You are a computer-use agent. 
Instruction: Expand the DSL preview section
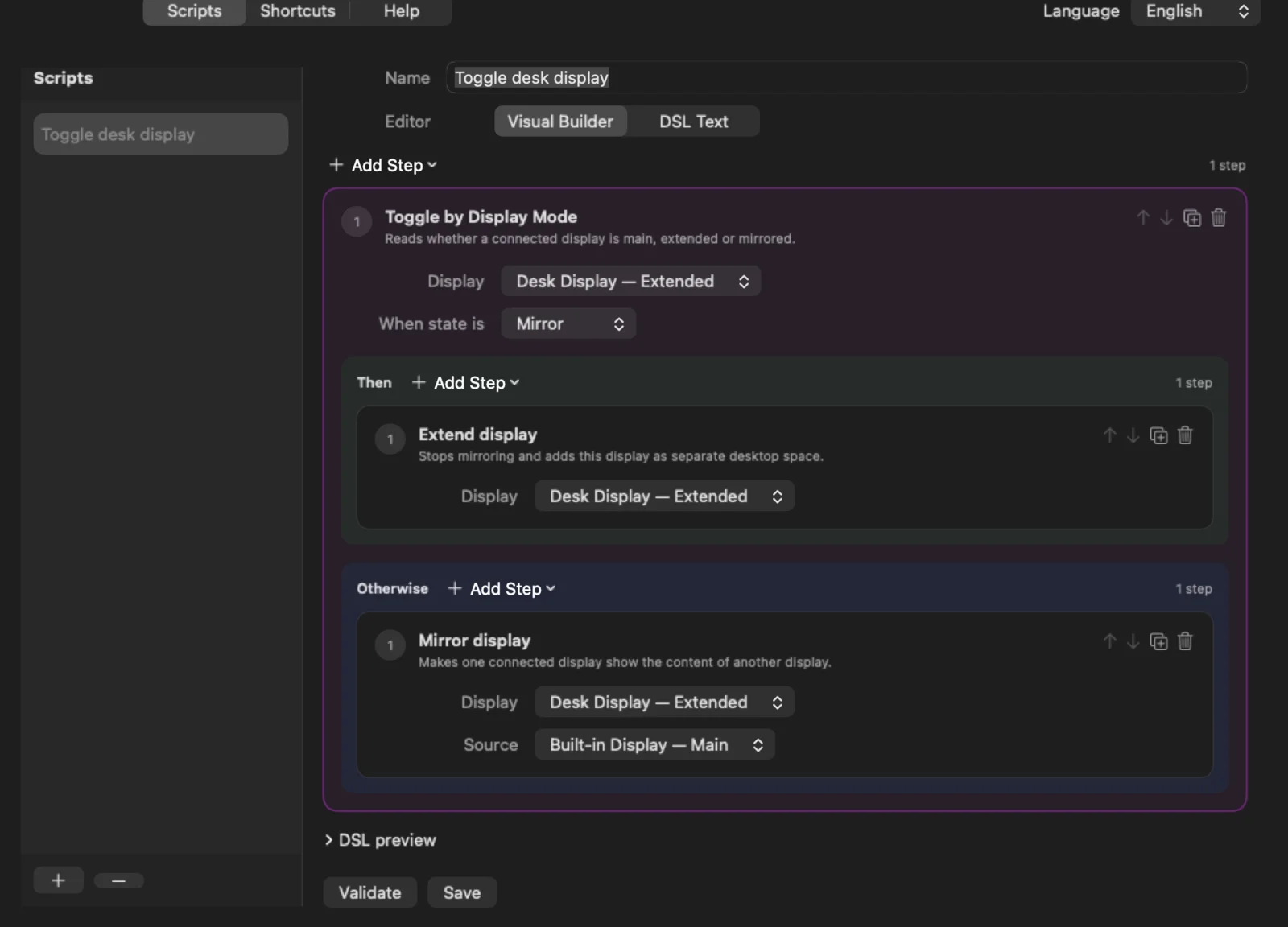(x=380, y=840)
